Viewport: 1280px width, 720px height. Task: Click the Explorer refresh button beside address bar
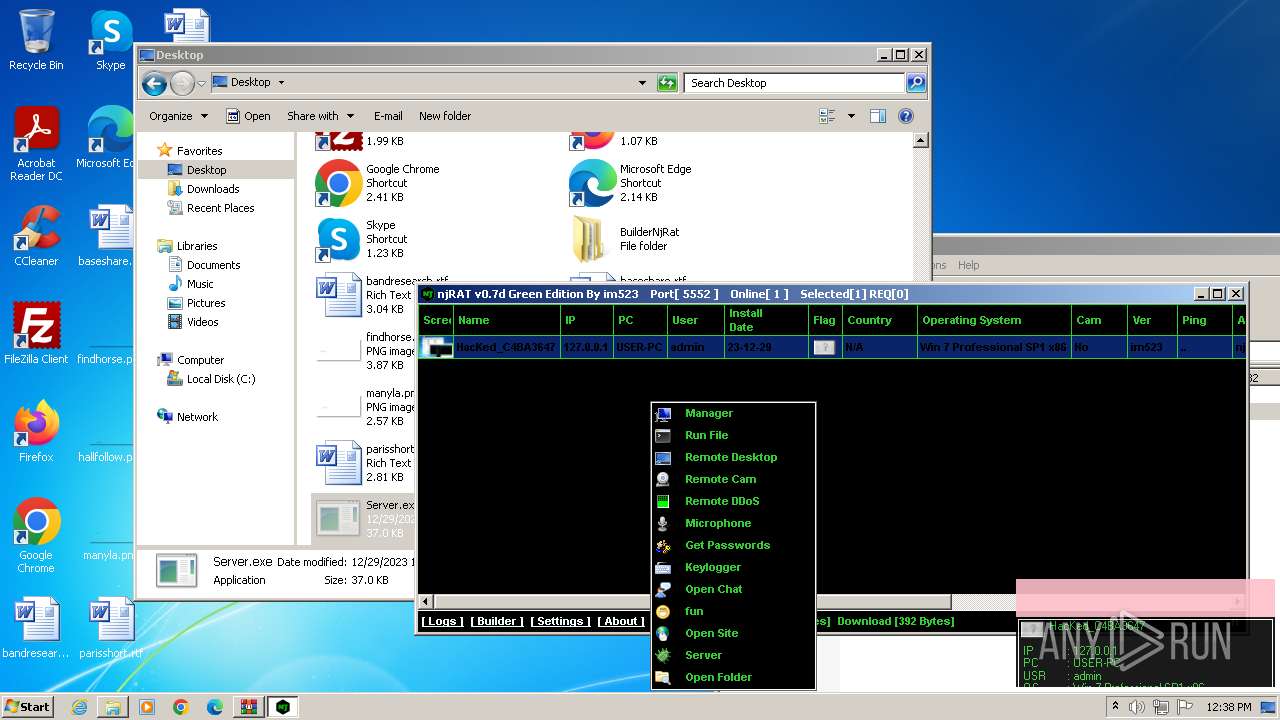tap(667, 83)
